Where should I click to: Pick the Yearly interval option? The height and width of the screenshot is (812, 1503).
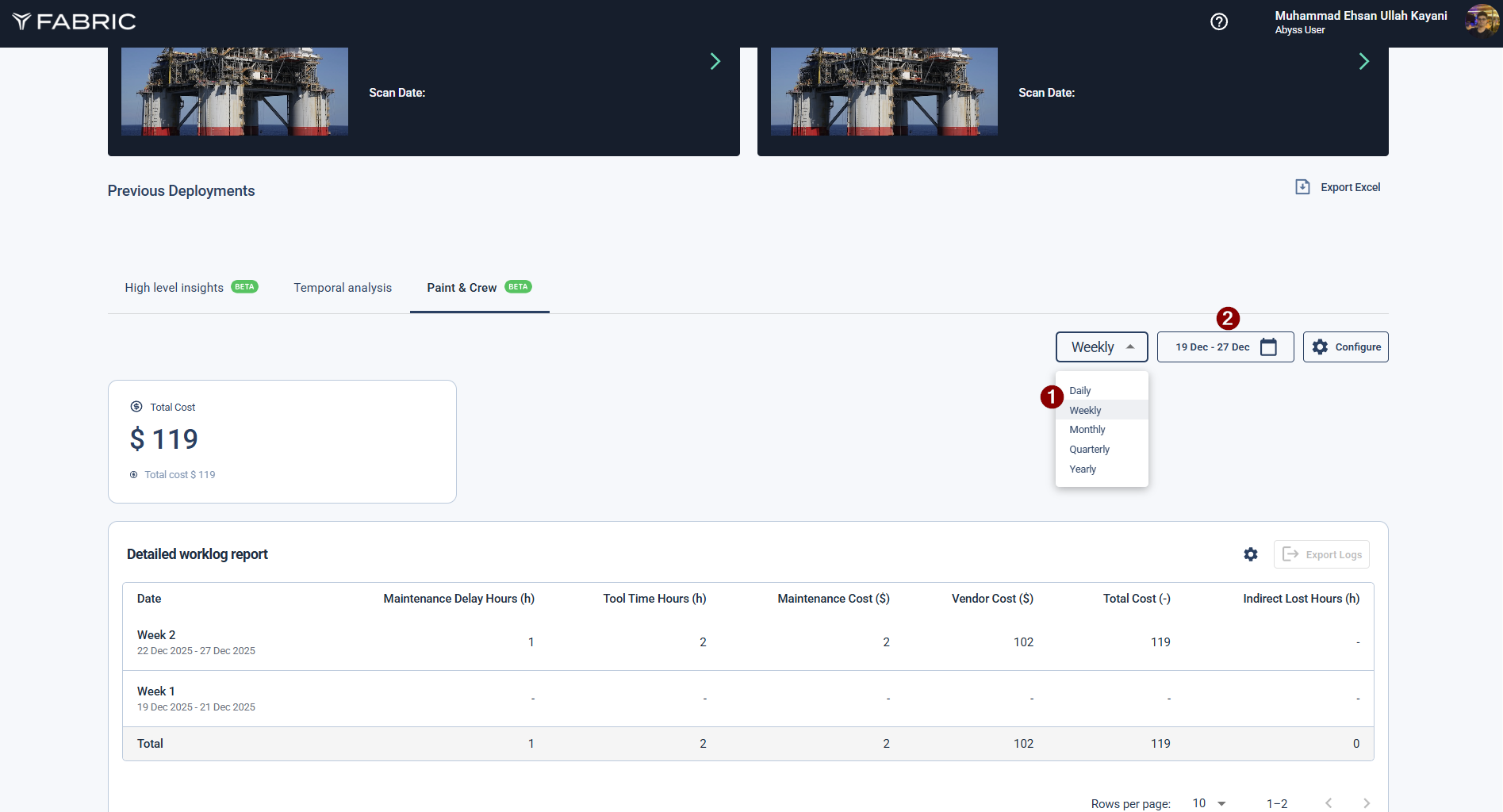pyautogui.click(x=1083, y=469)
